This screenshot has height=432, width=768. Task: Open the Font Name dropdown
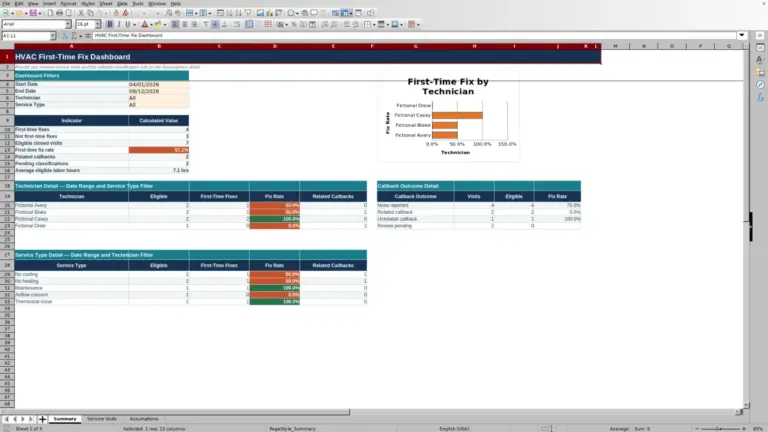[68, 24]
